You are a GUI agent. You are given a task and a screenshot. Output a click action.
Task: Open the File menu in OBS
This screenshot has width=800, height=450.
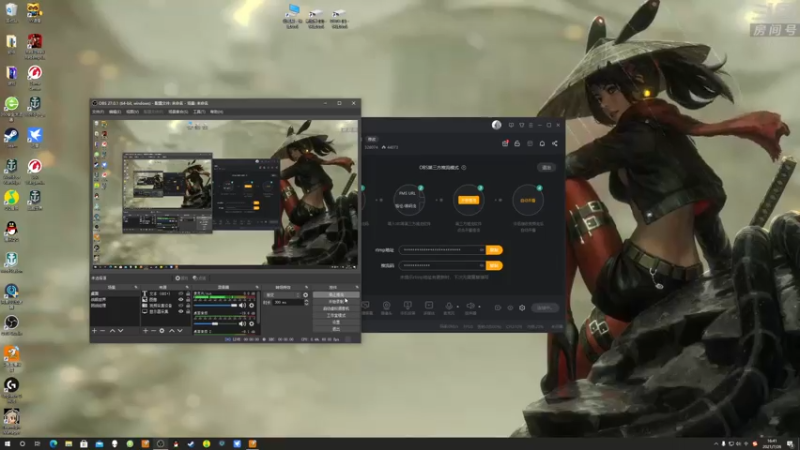click(x=98, y=111)
